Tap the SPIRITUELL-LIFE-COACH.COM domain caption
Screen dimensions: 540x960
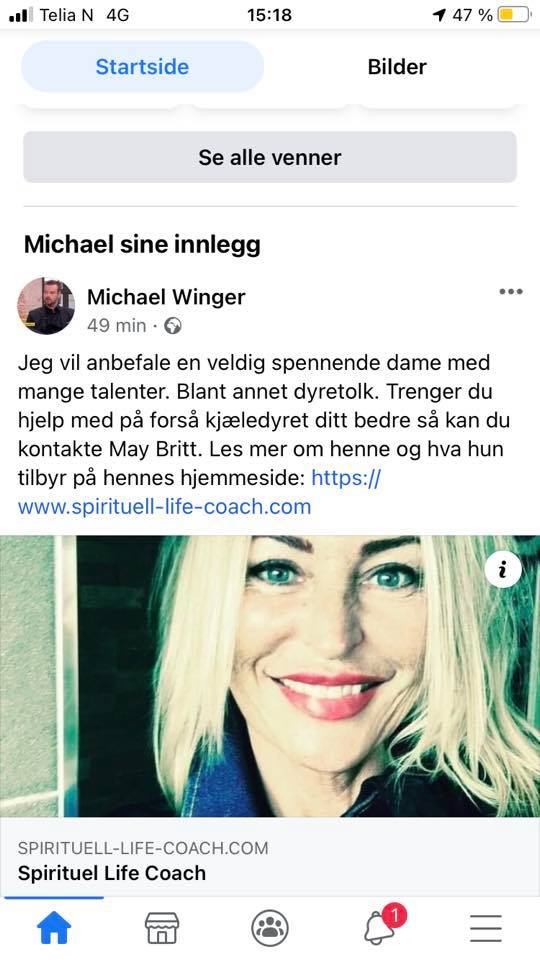pos(143,848)
